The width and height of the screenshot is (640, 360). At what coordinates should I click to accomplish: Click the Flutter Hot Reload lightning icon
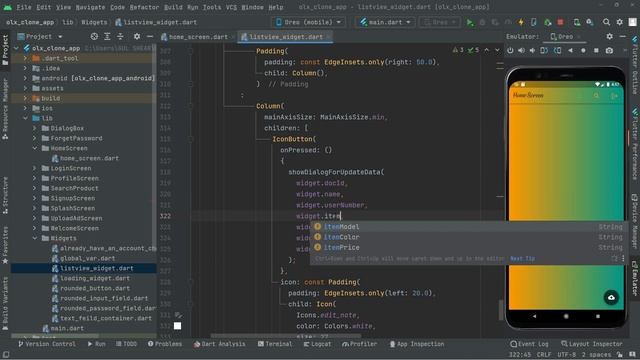click(521, 22)
